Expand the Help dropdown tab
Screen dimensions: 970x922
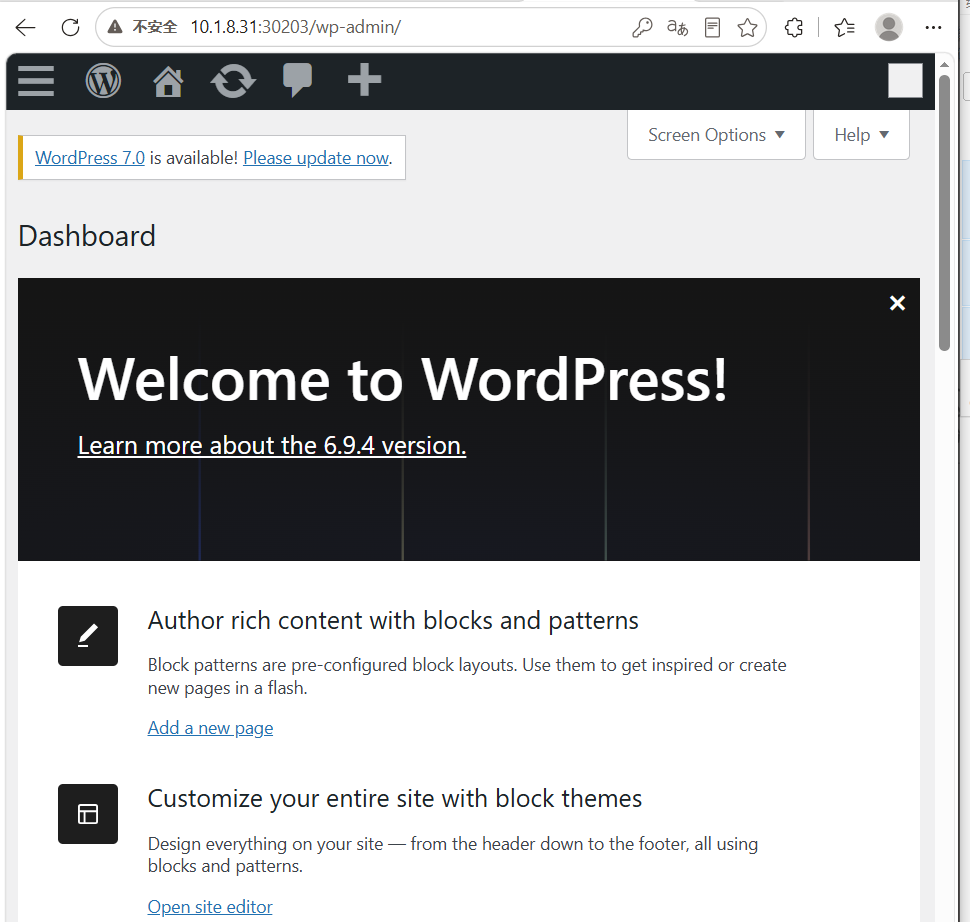tap(861, 135)
